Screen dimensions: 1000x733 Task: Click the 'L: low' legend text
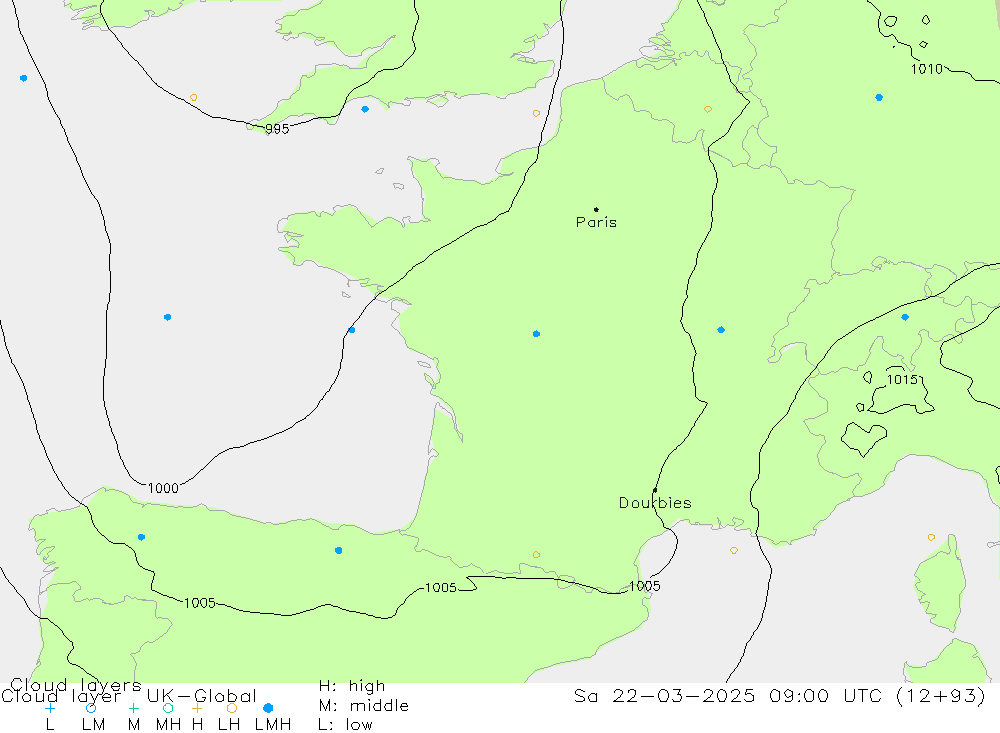[x=345, y=725]
